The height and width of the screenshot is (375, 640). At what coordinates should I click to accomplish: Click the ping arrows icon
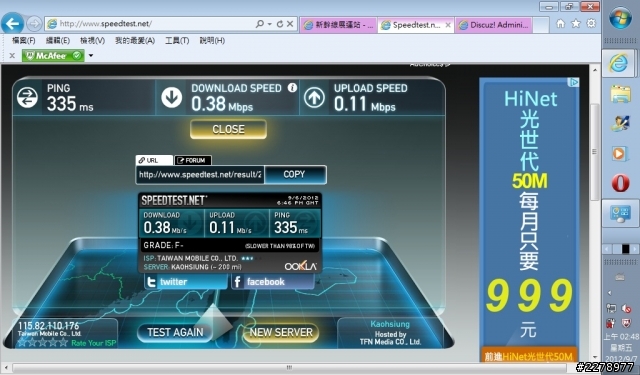pyautogui.click(x=27, y=98)
